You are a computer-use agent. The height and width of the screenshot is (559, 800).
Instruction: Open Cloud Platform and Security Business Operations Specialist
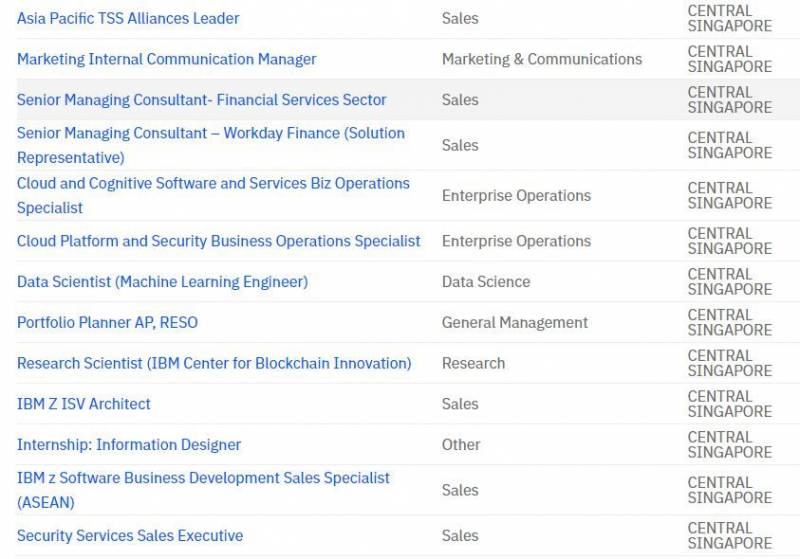pyautogui.click(x=218, y=241)
